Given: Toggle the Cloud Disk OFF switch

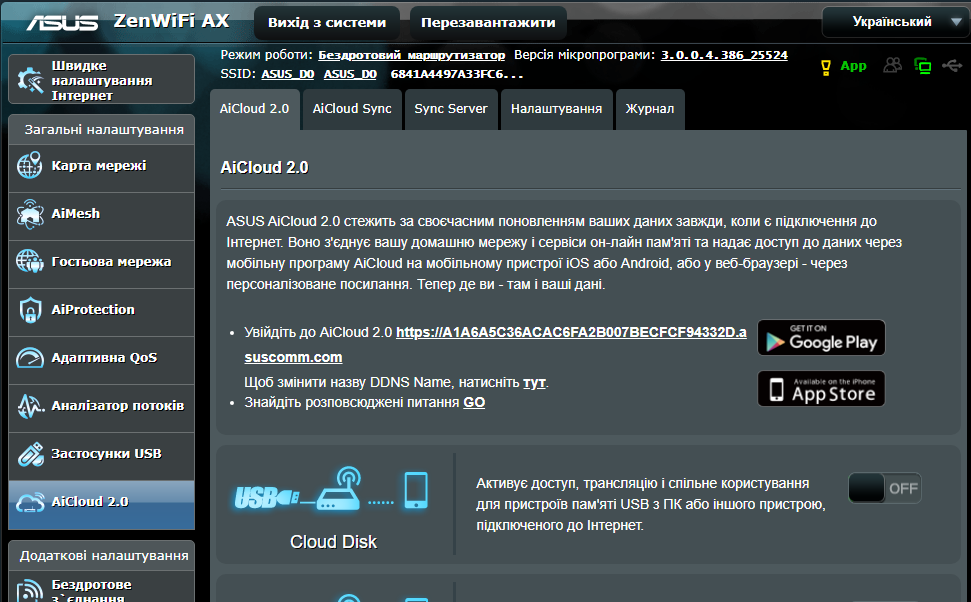Looking at the screenshot, I should click(x=884, y=488).
